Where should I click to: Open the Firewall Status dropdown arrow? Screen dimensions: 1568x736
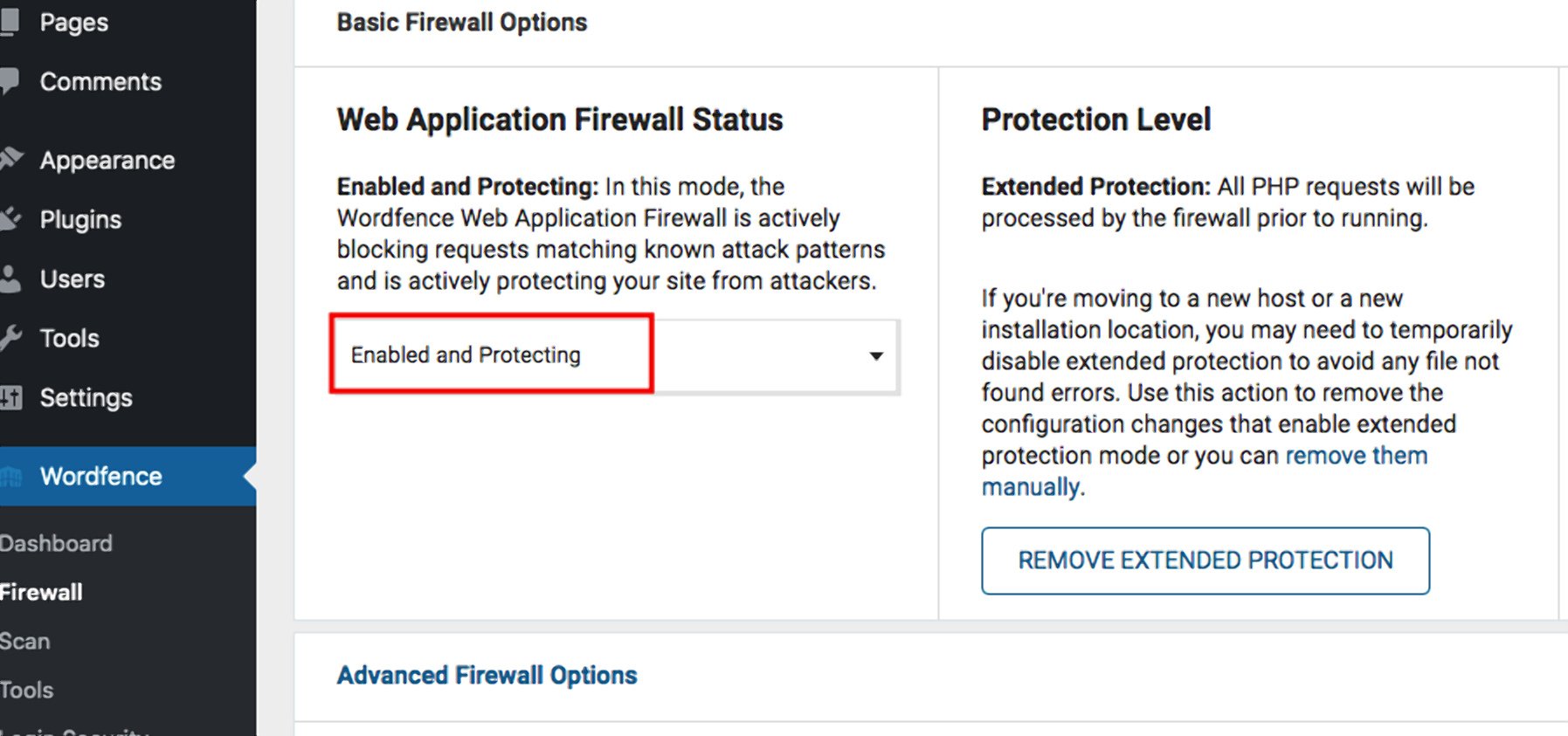[x=875, y=356]
